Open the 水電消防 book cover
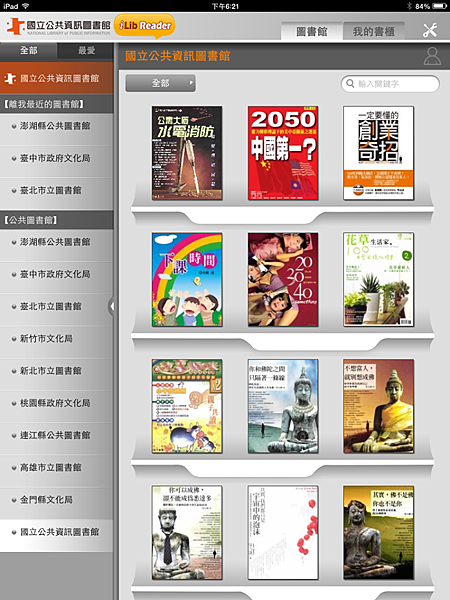The image size is (450, 600). click(x=187, y=153)
